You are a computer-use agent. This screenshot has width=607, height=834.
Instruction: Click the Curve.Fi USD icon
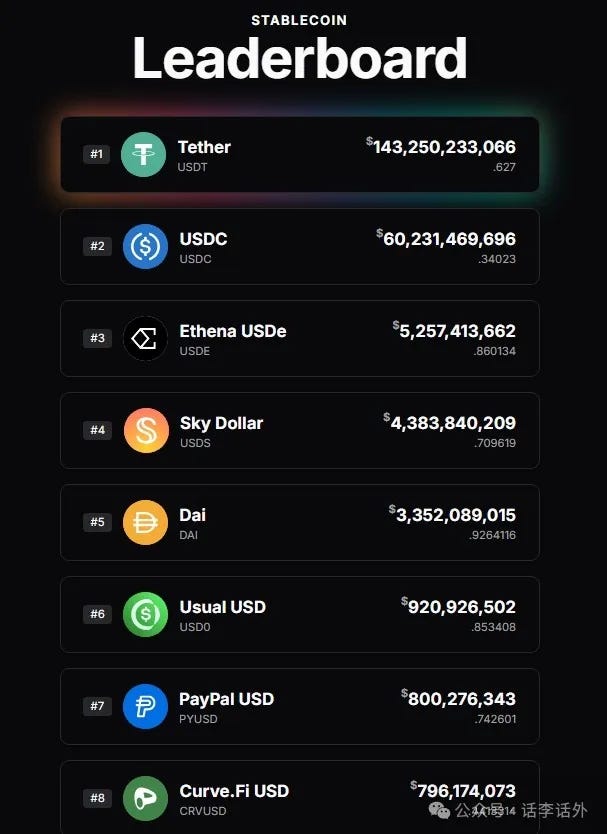[x=145, y=798]
